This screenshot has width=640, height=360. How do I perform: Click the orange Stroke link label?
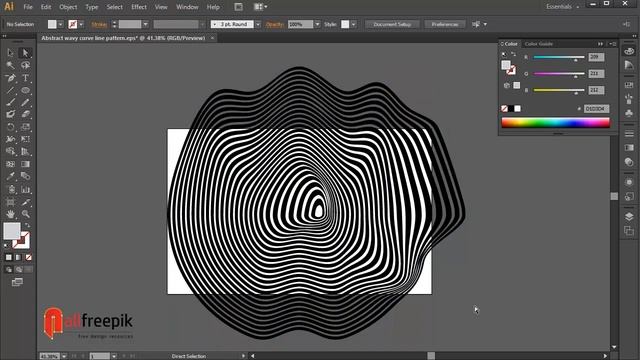click(x=99, y=24)
